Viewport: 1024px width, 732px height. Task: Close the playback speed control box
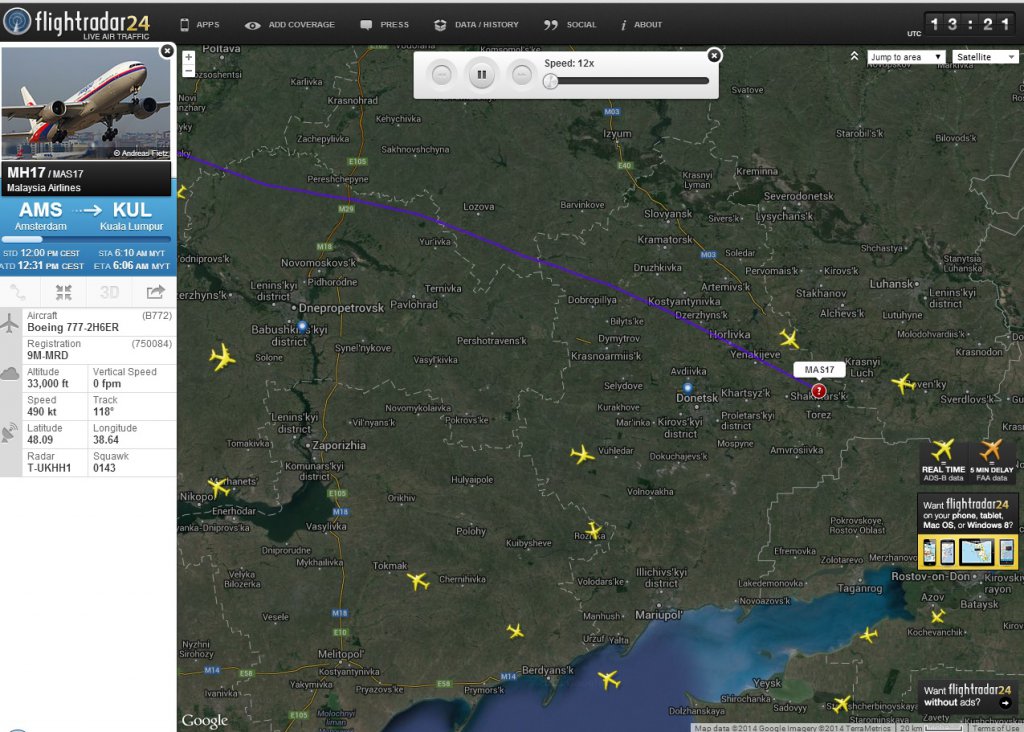click(714, 56)
